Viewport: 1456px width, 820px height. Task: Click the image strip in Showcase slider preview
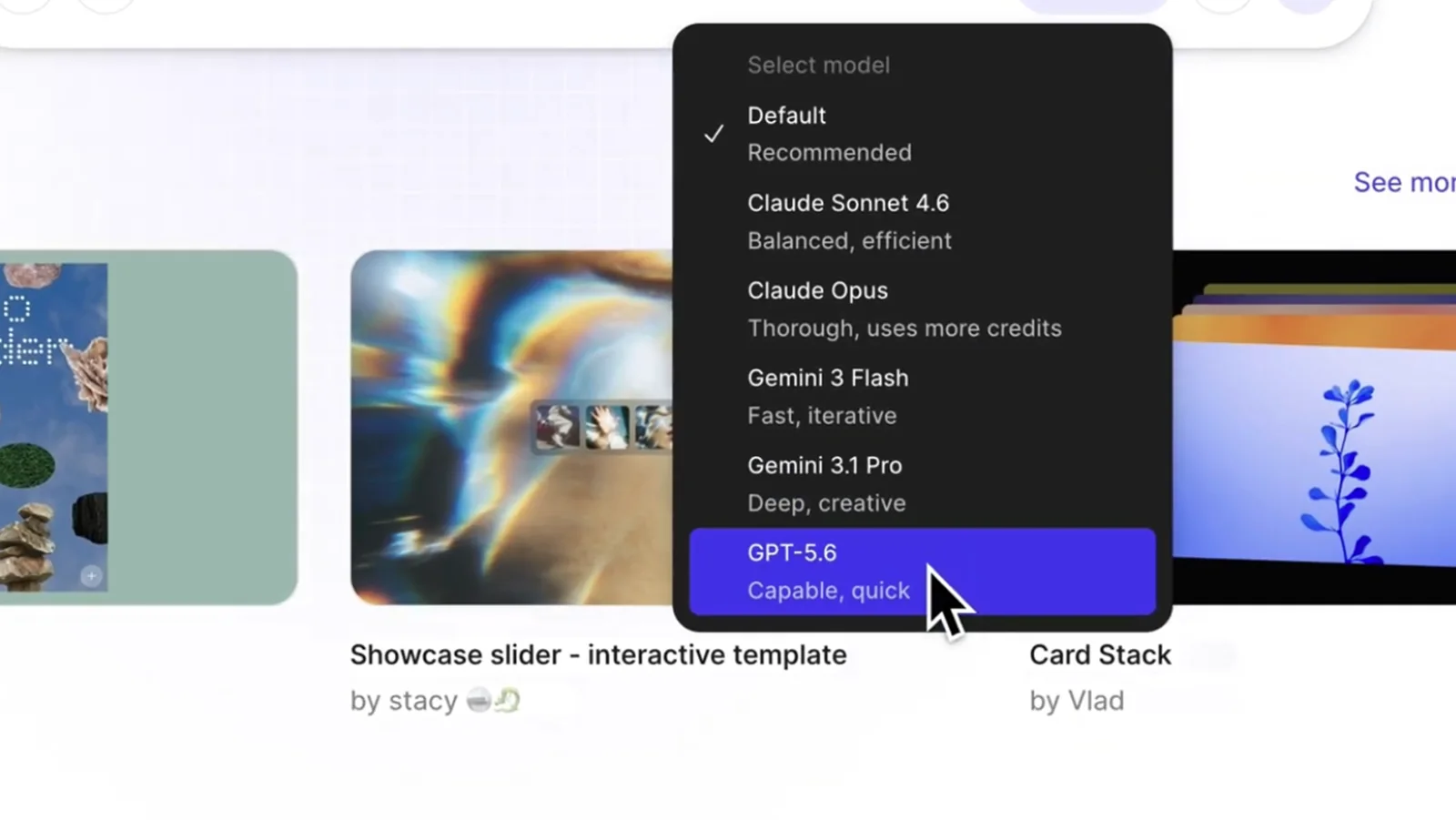pyautogui.click(x=603, y=426)
